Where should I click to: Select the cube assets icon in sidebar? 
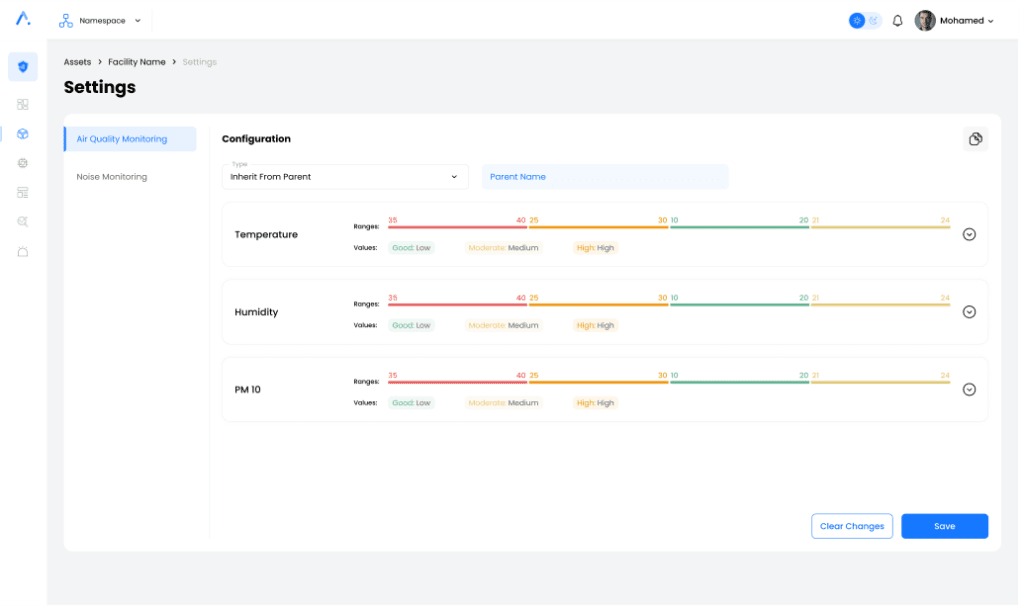(23, 134)
